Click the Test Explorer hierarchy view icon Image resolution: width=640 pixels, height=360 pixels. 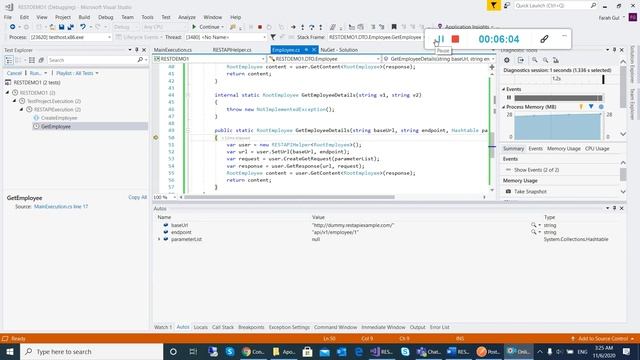(9, 60)
